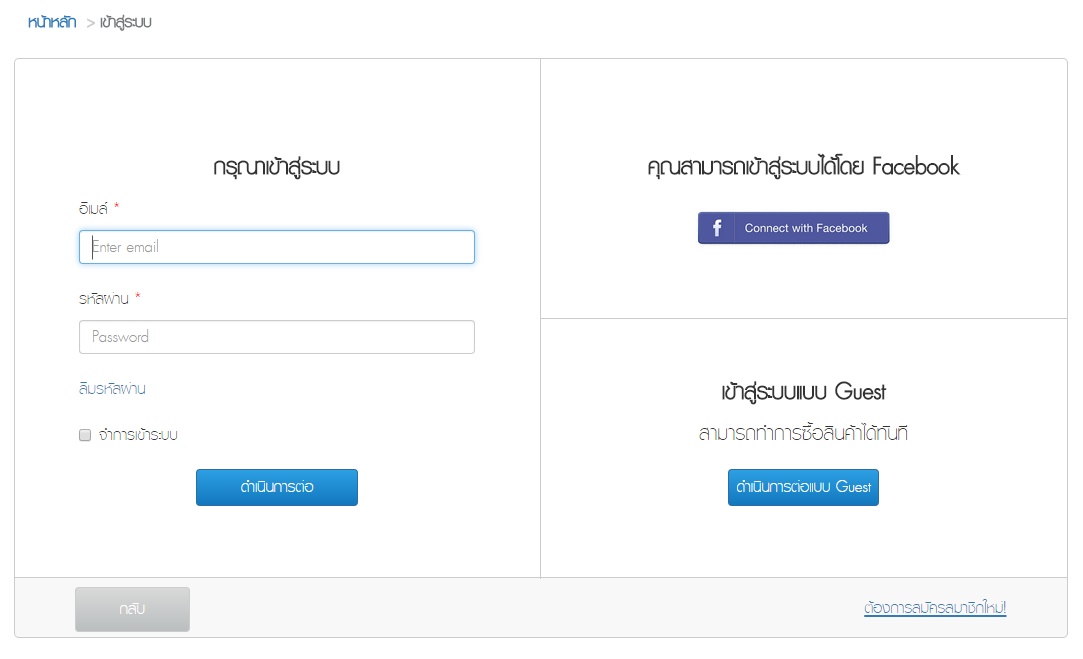Viewport: 1083px width, 659px height.
Task: Enable the จำการเข้าระบบ remember-login checkbox
Action: point(85,435)
